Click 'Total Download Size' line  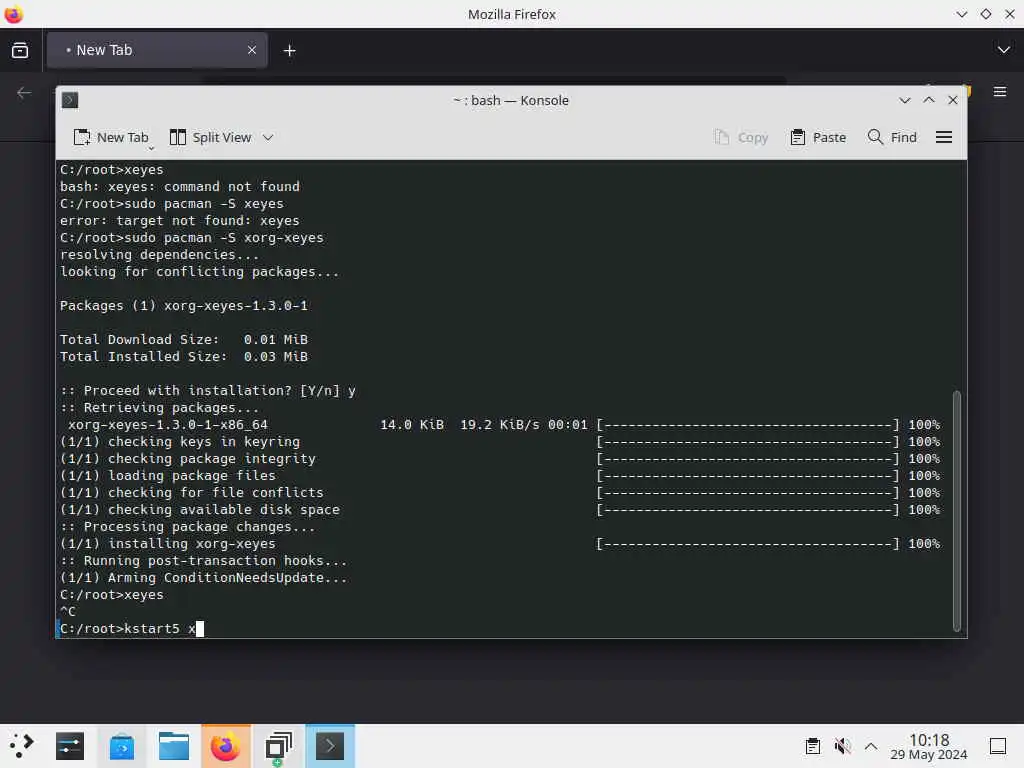184,340
